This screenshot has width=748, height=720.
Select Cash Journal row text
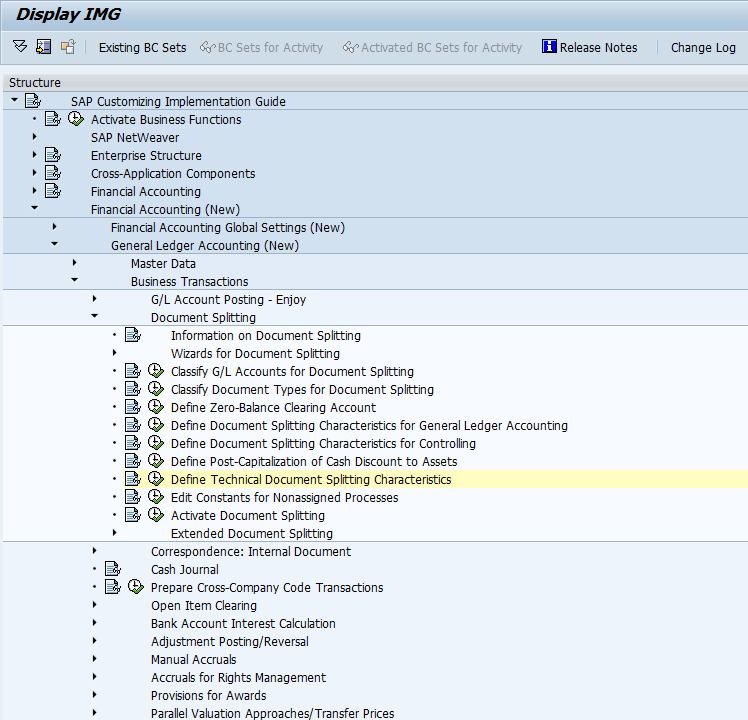click(x=185, y=570)
